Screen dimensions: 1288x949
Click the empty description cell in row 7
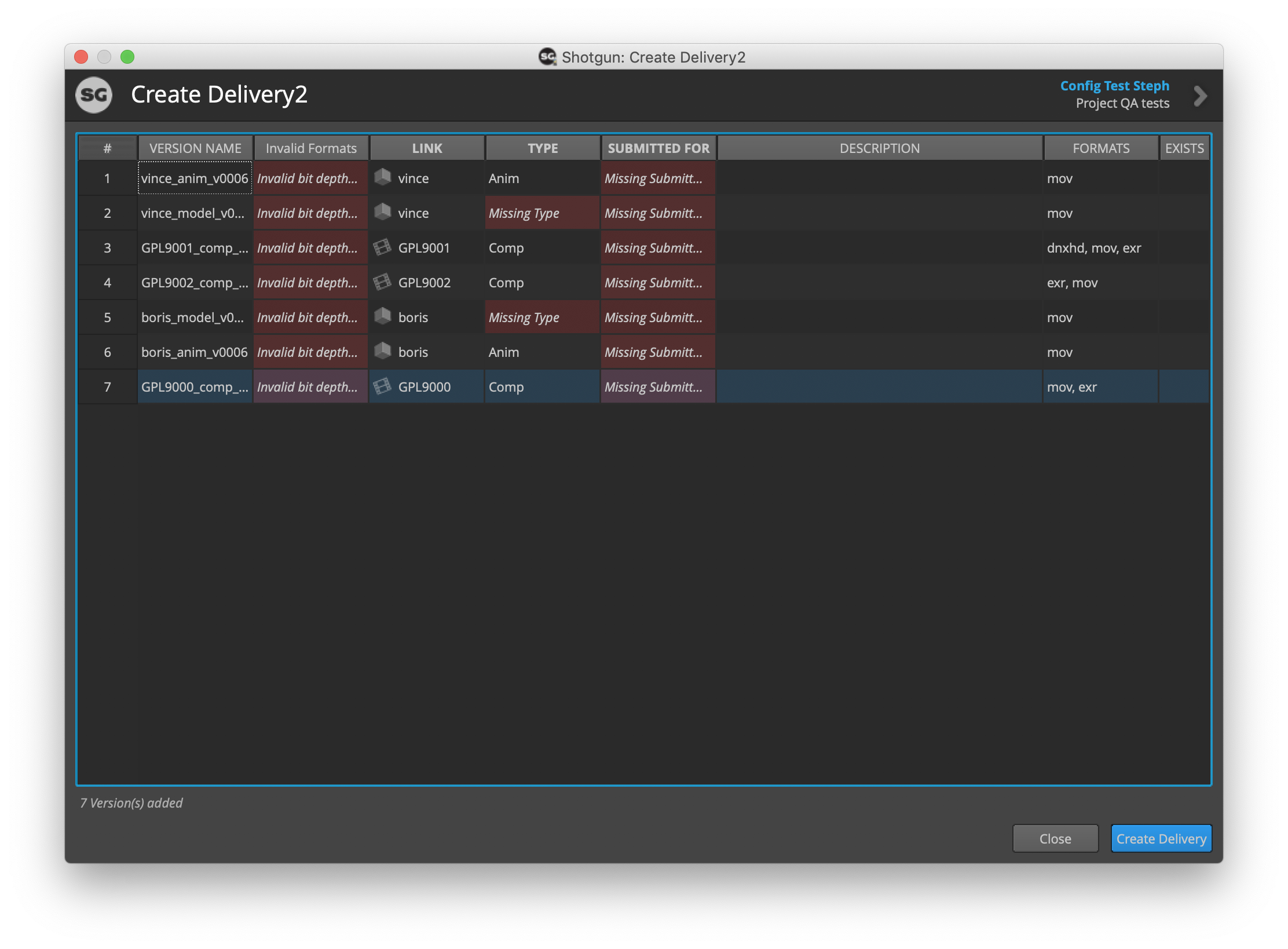[880, 386]
